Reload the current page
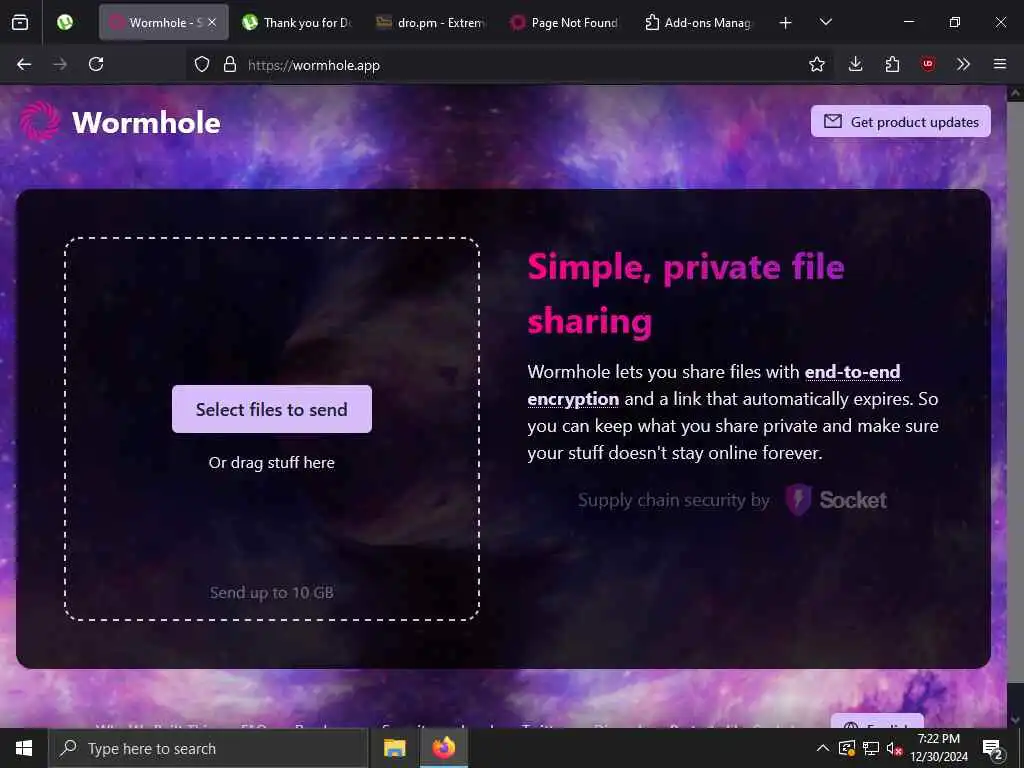Screen dimensions: 1024x768 [x=96, y=65]
